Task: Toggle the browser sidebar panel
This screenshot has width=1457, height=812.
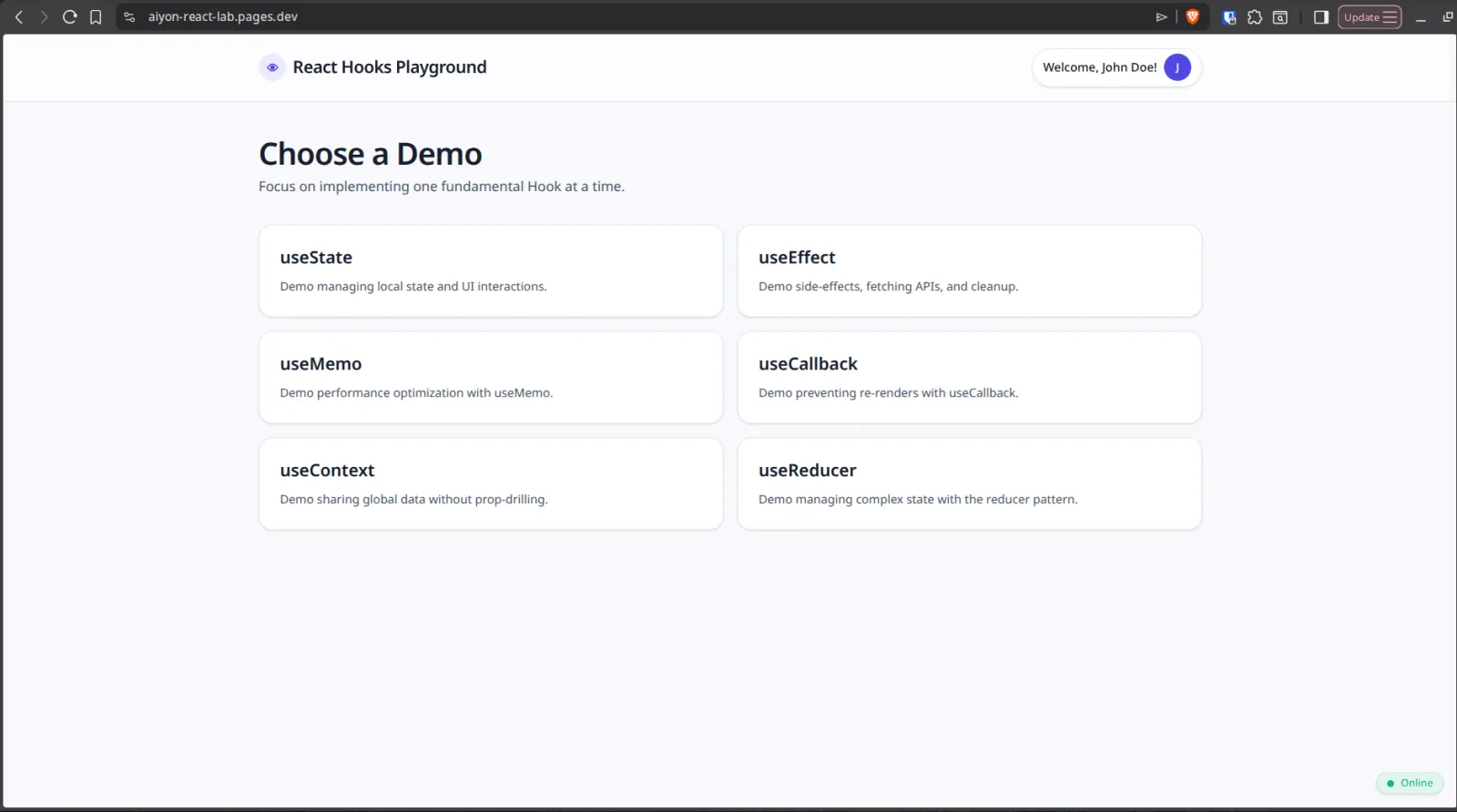Action: point(1321,17)
